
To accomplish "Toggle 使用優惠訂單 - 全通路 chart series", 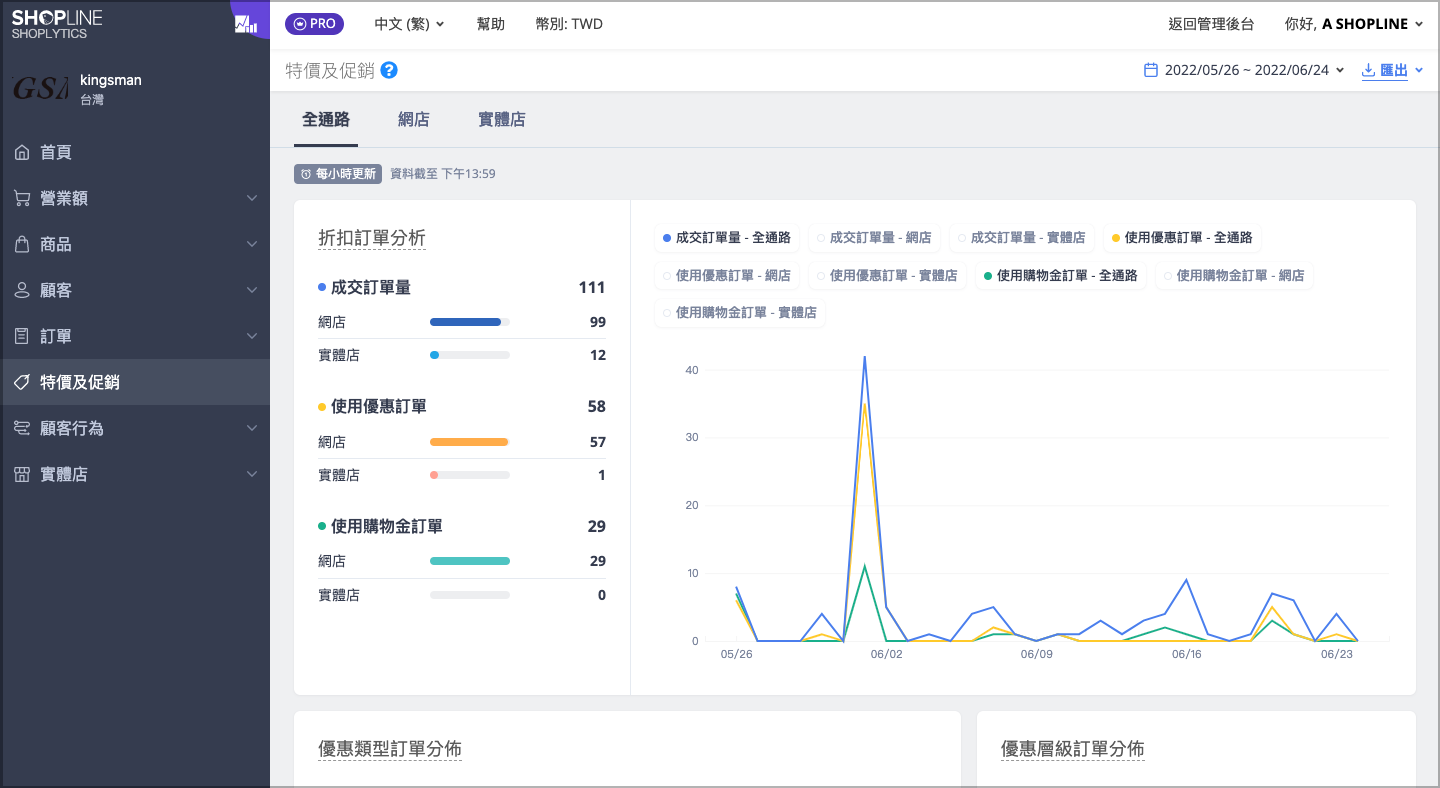I will pyautogui.click(x=1182, y=238).
